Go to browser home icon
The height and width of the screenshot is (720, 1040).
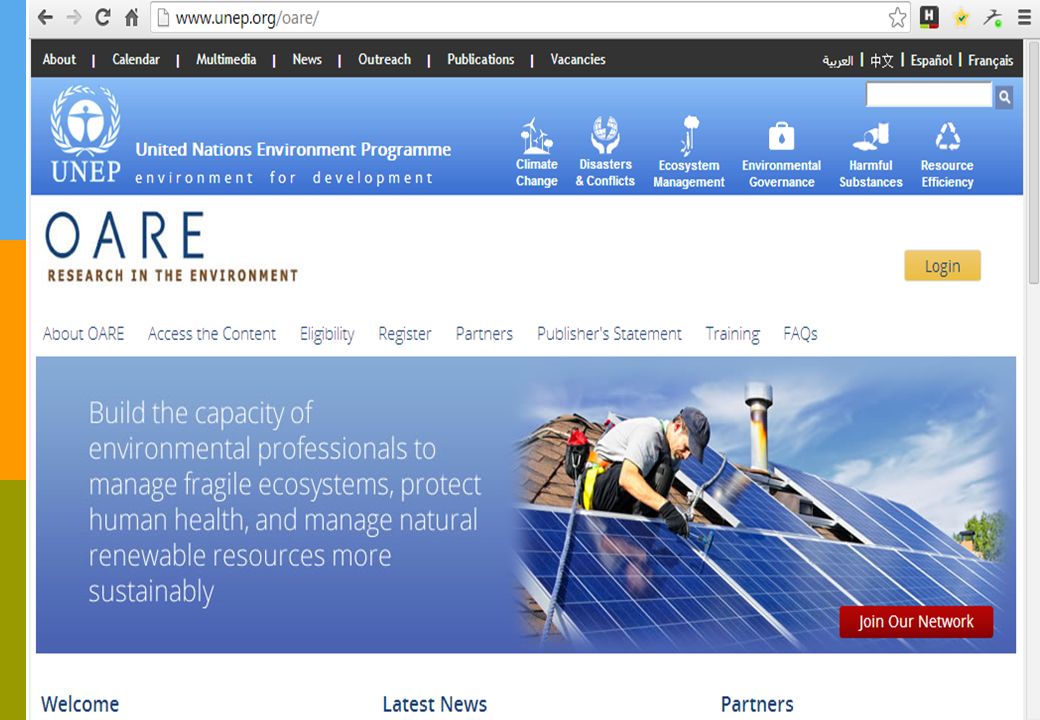(x=132, y=17)
